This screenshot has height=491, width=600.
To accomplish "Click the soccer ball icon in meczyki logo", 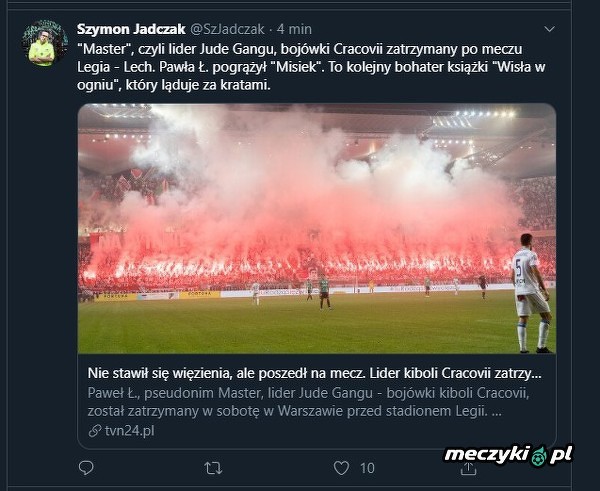I will point(538,456).
